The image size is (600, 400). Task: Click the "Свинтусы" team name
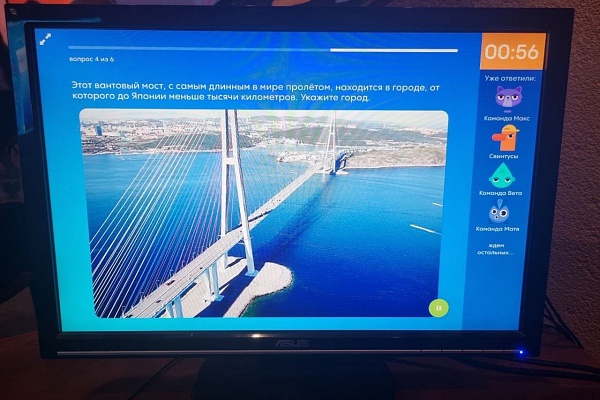click(x=504, y=156)
